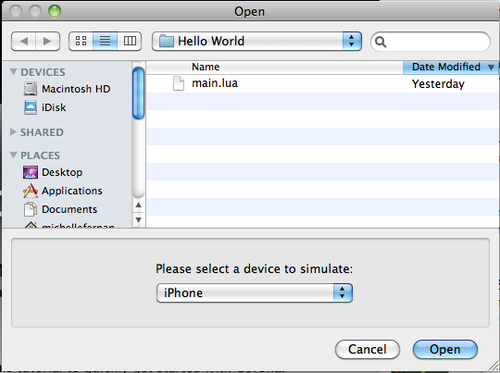Open the iPhone device simulator dropdown

coord(254,293)
